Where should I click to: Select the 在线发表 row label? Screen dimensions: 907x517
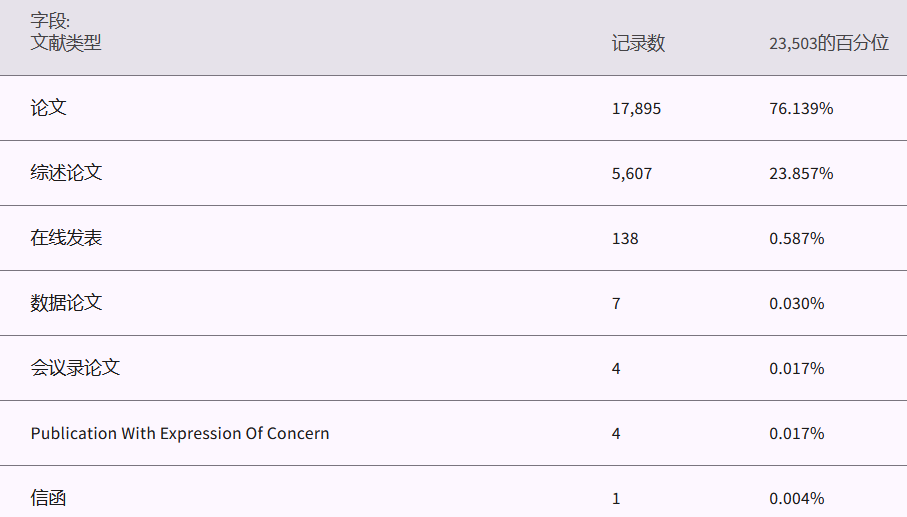(x=66, y=237)
